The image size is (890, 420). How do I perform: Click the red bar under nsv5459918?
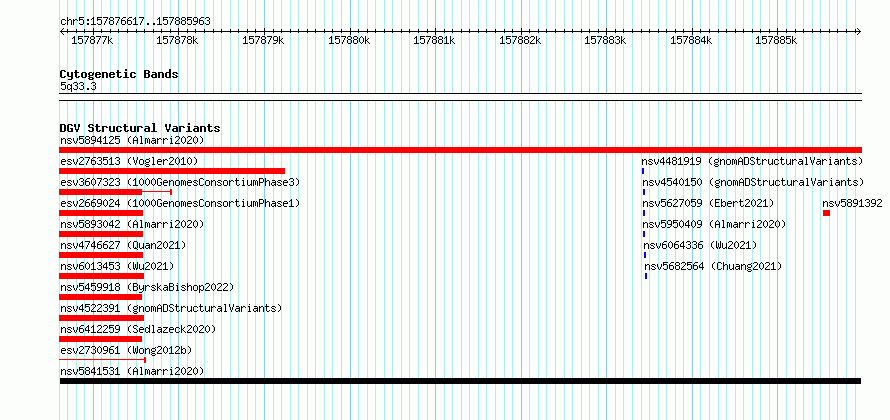tap(100, 297)
